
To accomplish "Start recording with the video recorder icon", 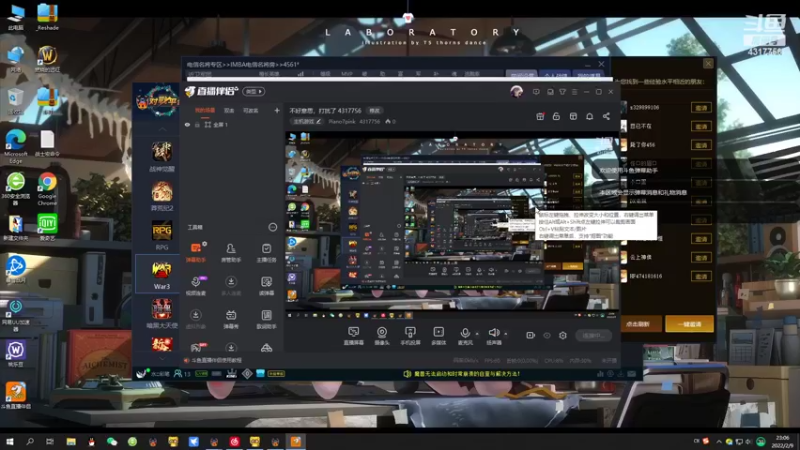I will (x=530, y=335).
